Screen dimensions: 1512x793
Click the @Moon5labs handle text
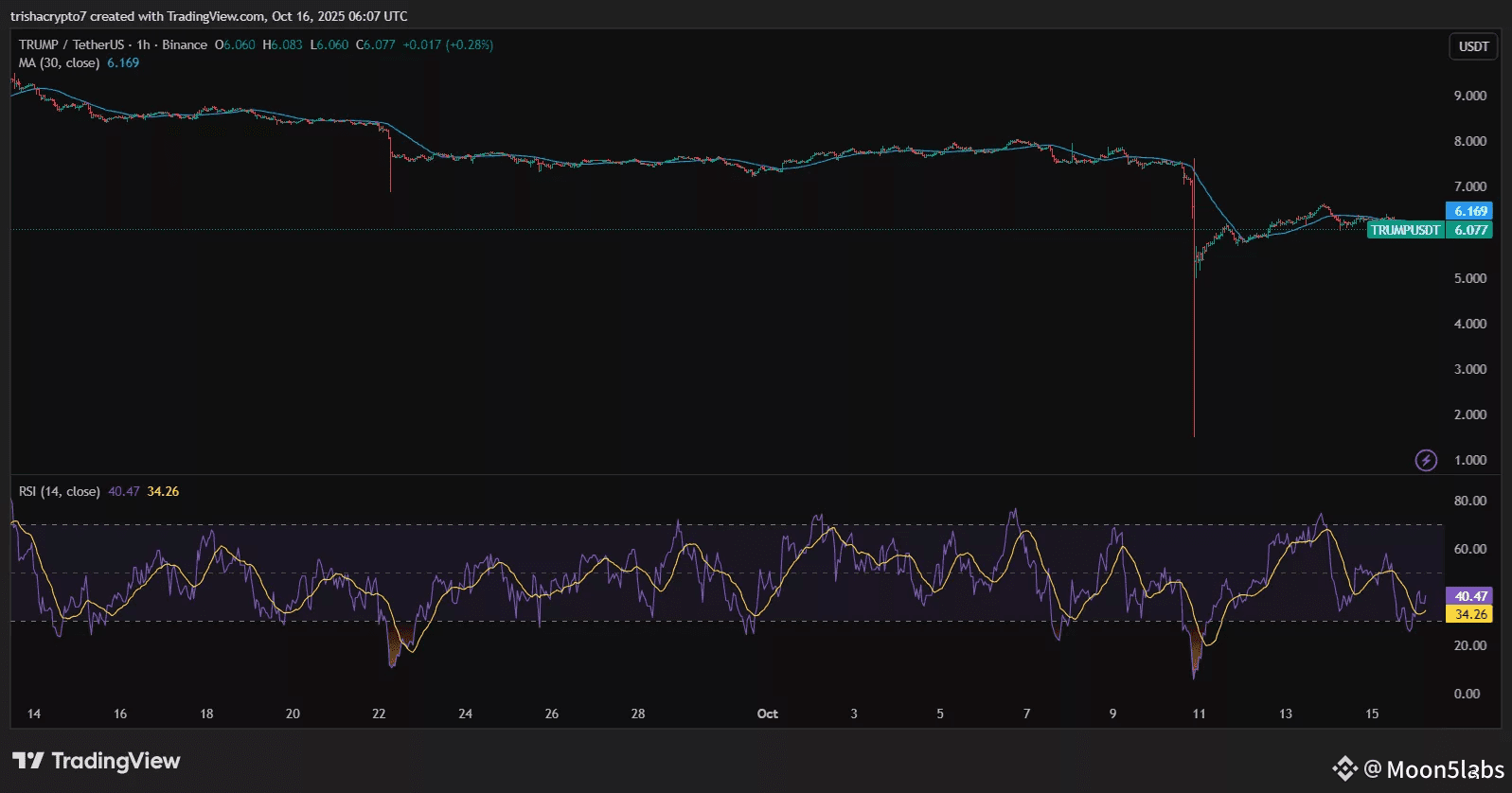(1433, 769)
